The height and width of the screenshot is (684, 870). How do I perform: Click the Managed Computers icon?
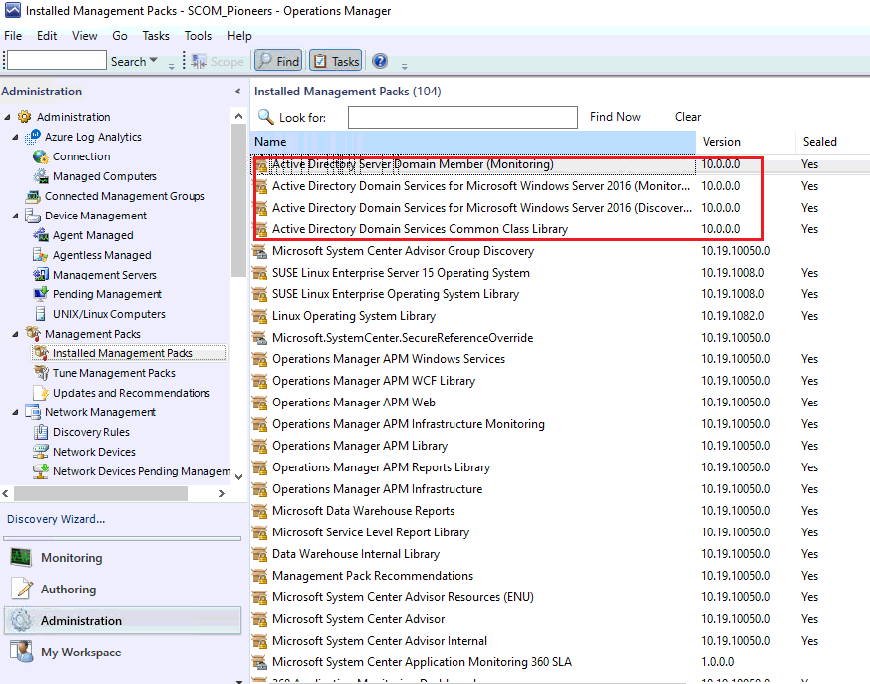(41, 176)
